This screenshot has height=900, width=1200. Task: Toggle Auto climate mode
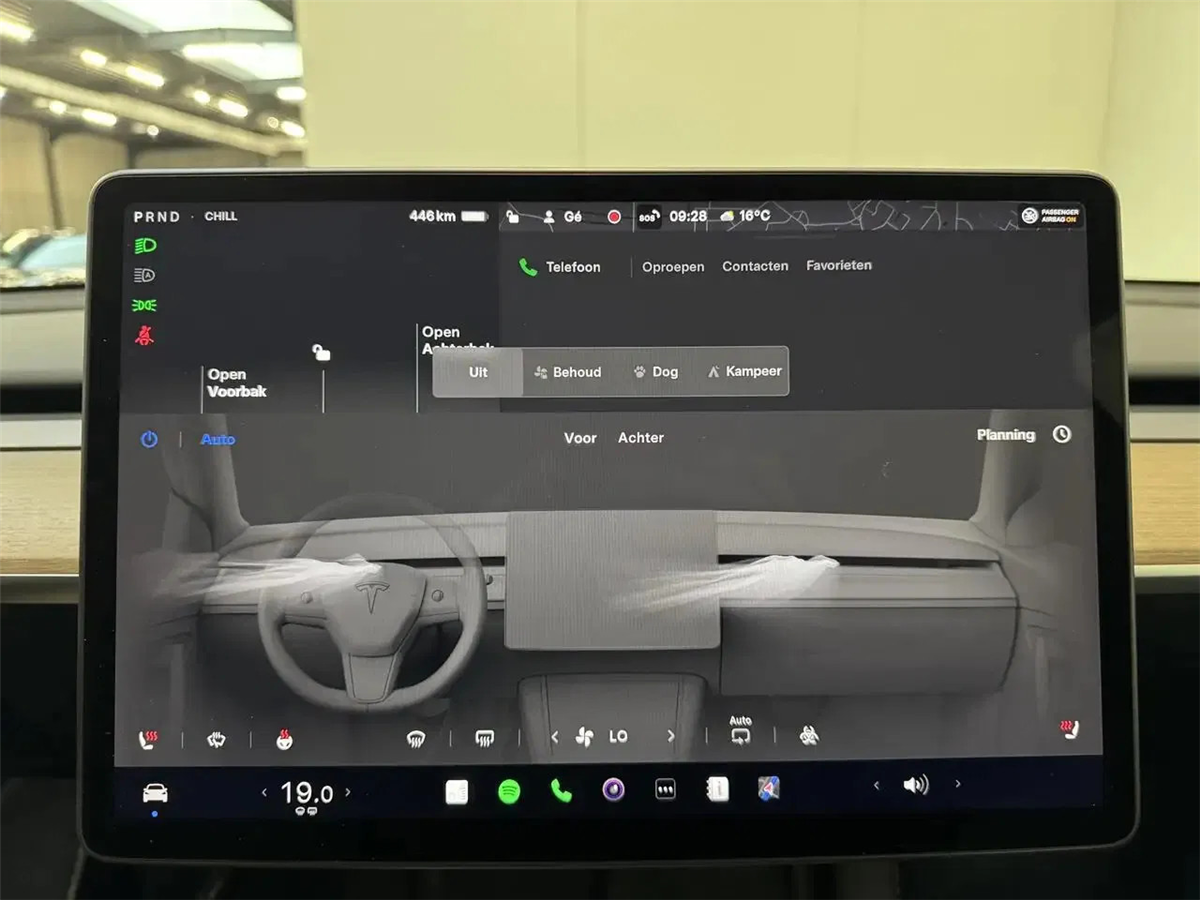coord(218,439)
